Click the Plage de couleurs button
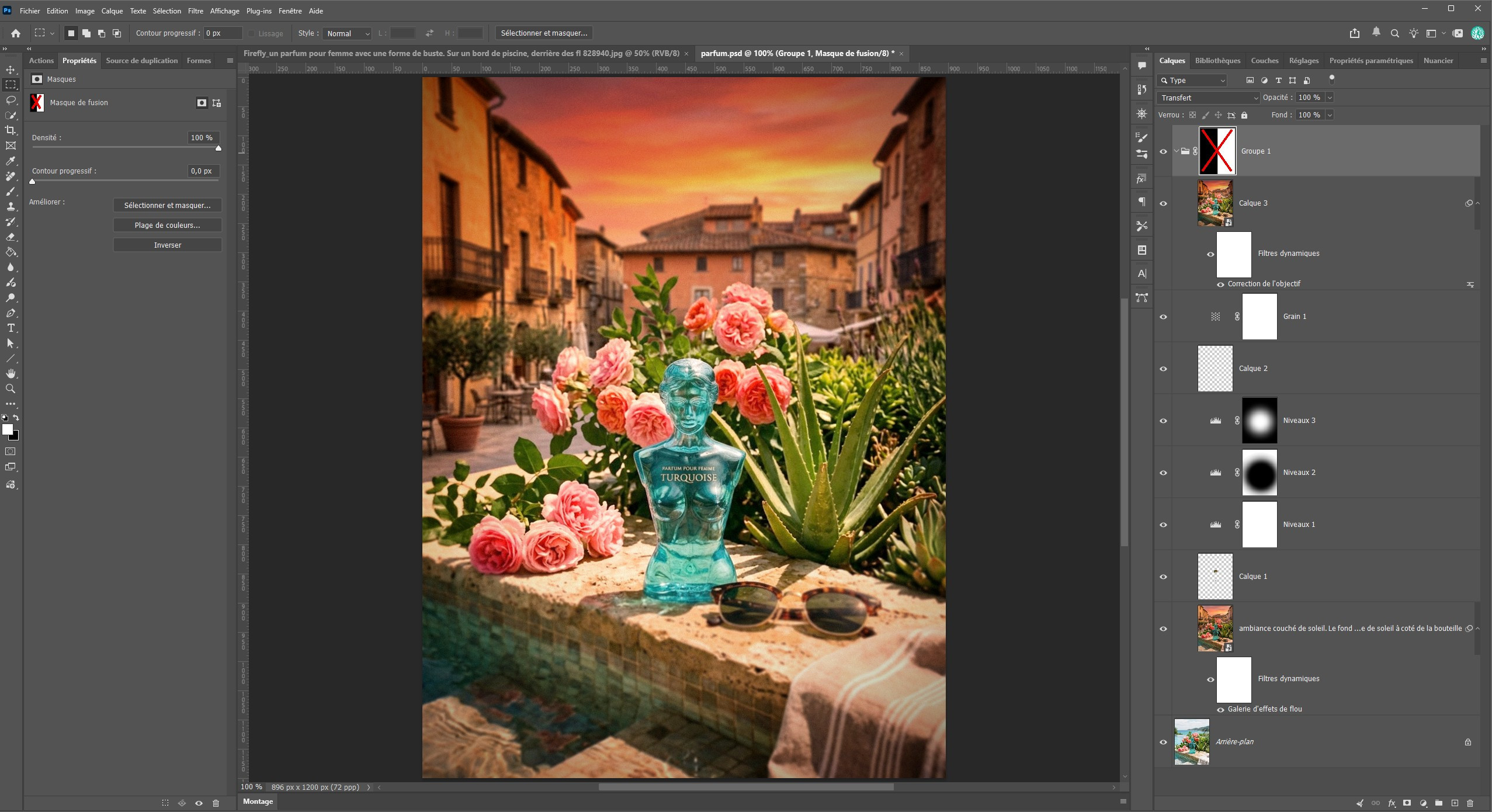The height and width of the screenshot is (812, 1492). (167, 225)
